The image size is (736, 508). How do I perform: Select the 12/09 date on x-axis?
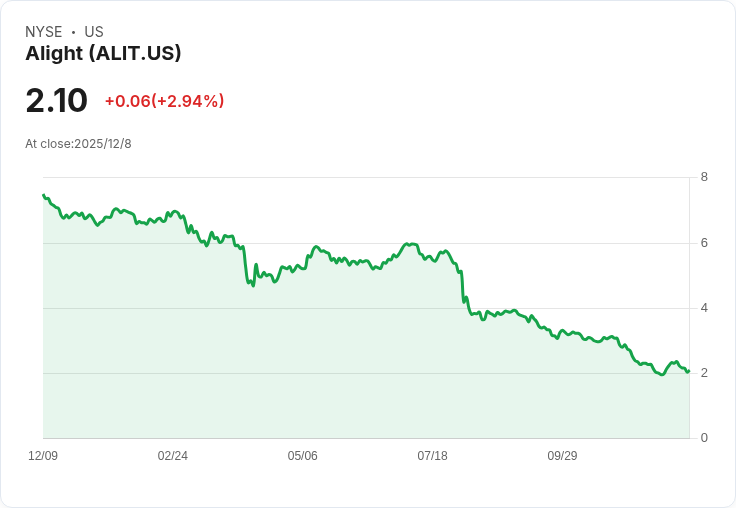click(x=43, y=456)
